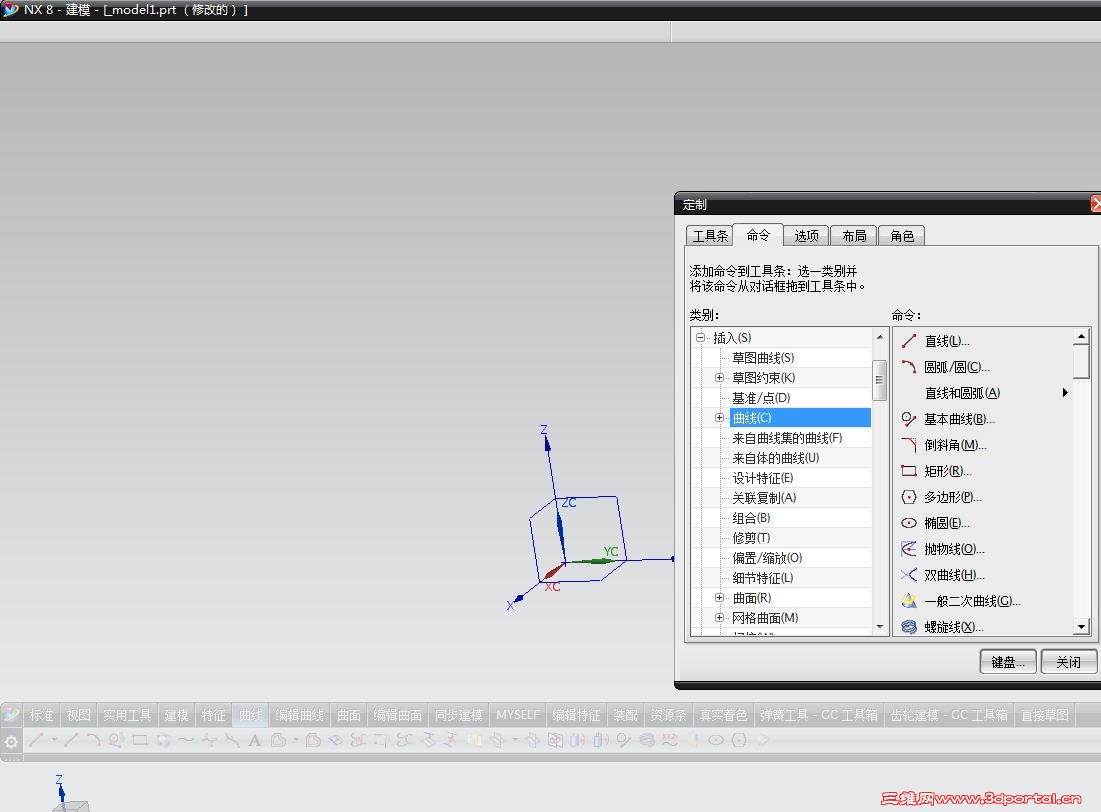Screen dimensions: 1101x812
Task: Click the 圆弧/圆(C) arc command icon
Action: 909,367
